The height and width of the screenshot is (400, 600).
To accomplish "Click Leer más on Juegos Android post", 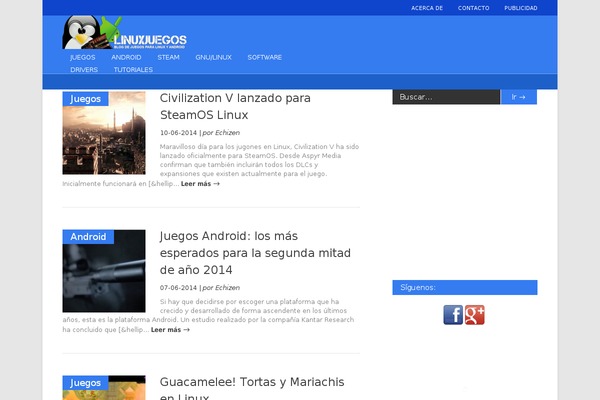I will click(170, 330).
